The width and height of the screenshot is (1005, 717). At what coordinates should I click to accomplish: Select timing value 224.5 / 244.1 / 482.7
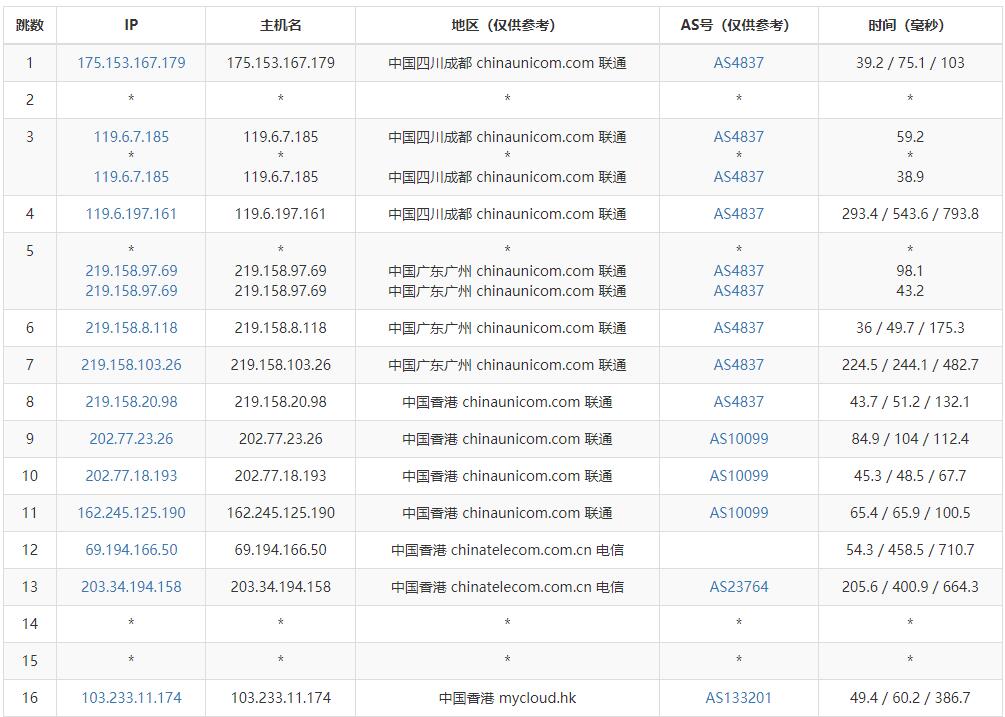pyautogui.click(x=910, y=365)
